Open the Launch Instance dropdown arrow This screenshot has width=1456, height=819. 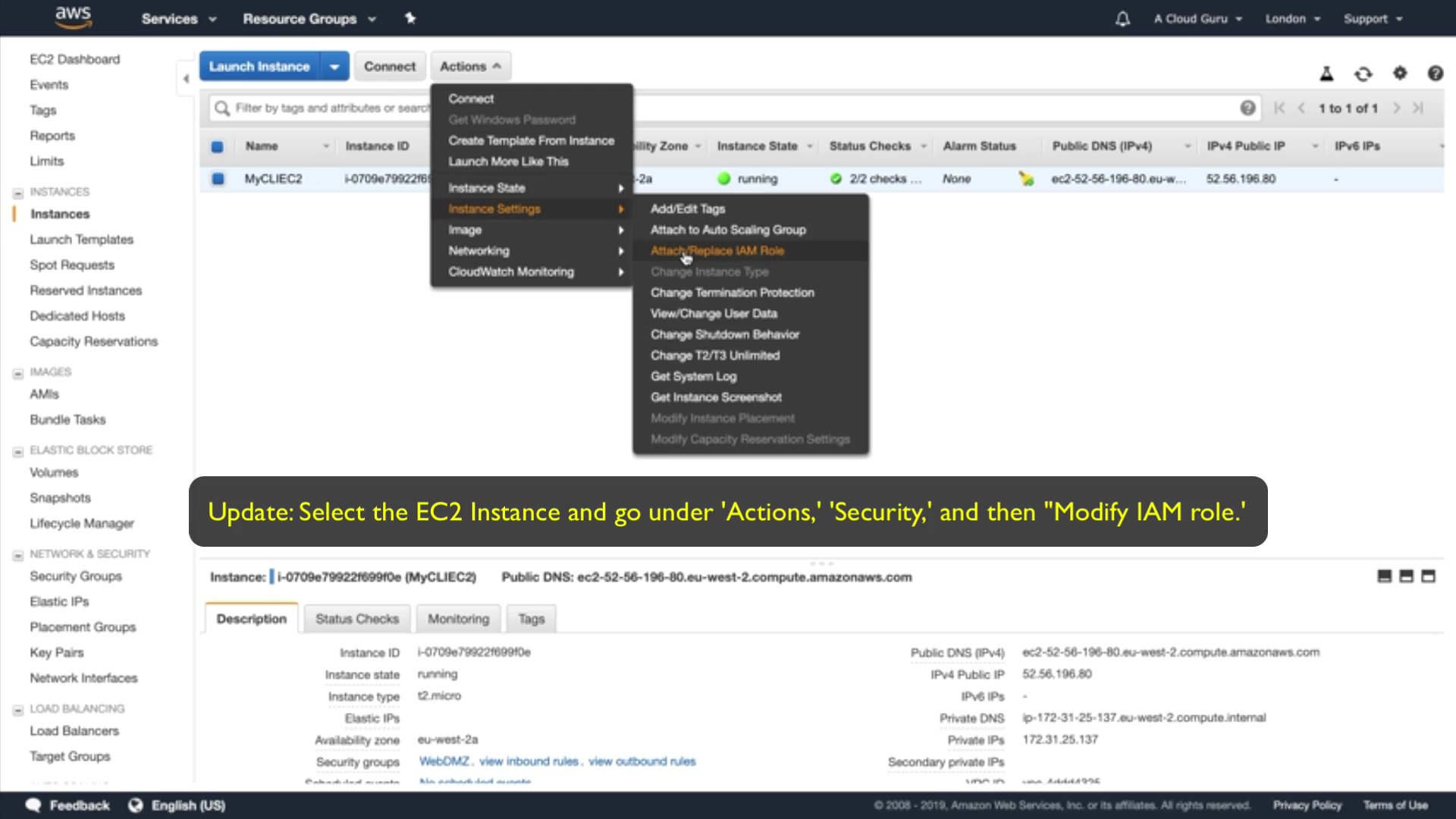click(x=334, y=67)
